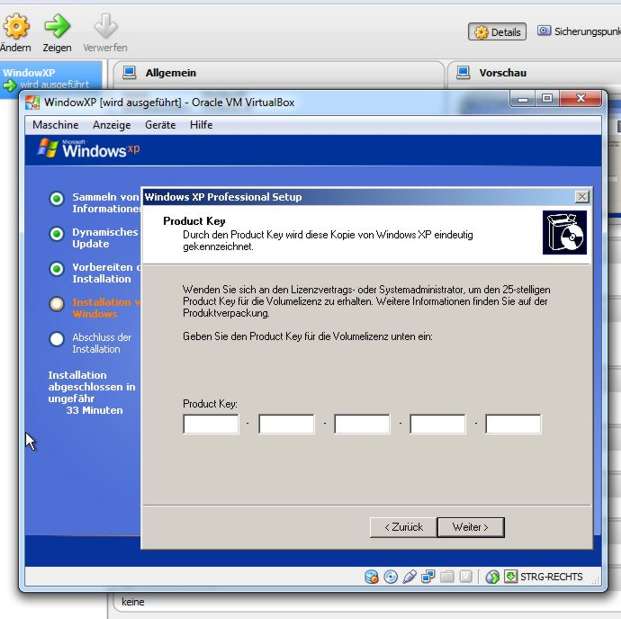Click the shared folders status icon

[x=447, y=577]
